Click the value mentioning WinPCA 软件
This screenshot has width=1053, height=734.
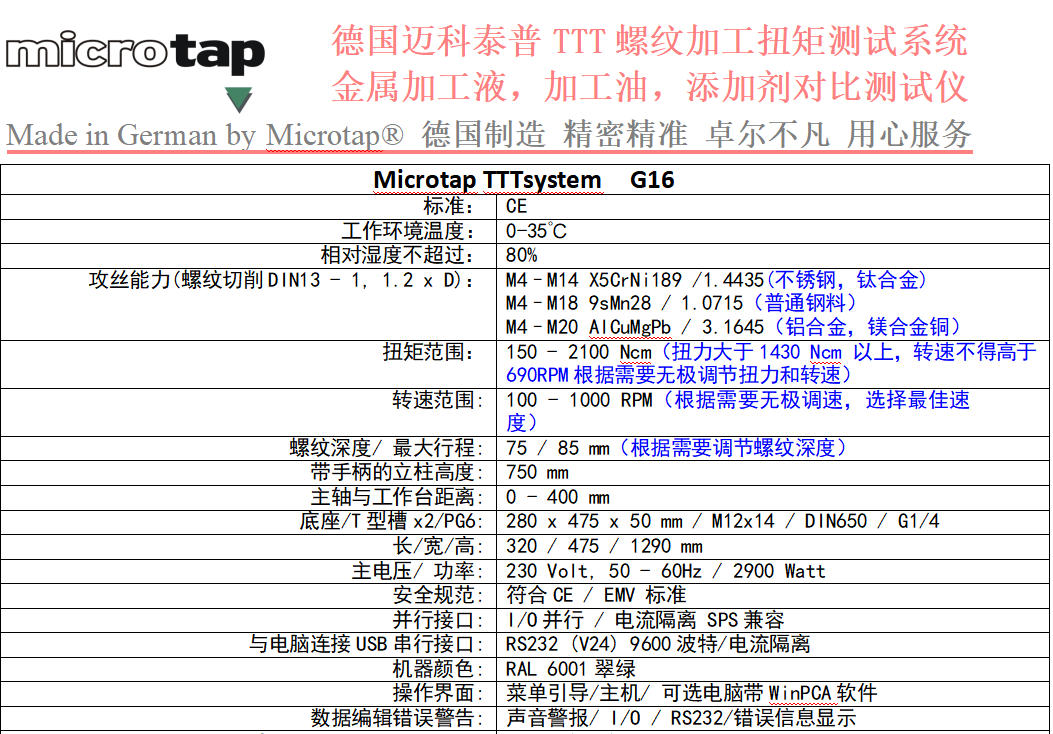(691, 693)
